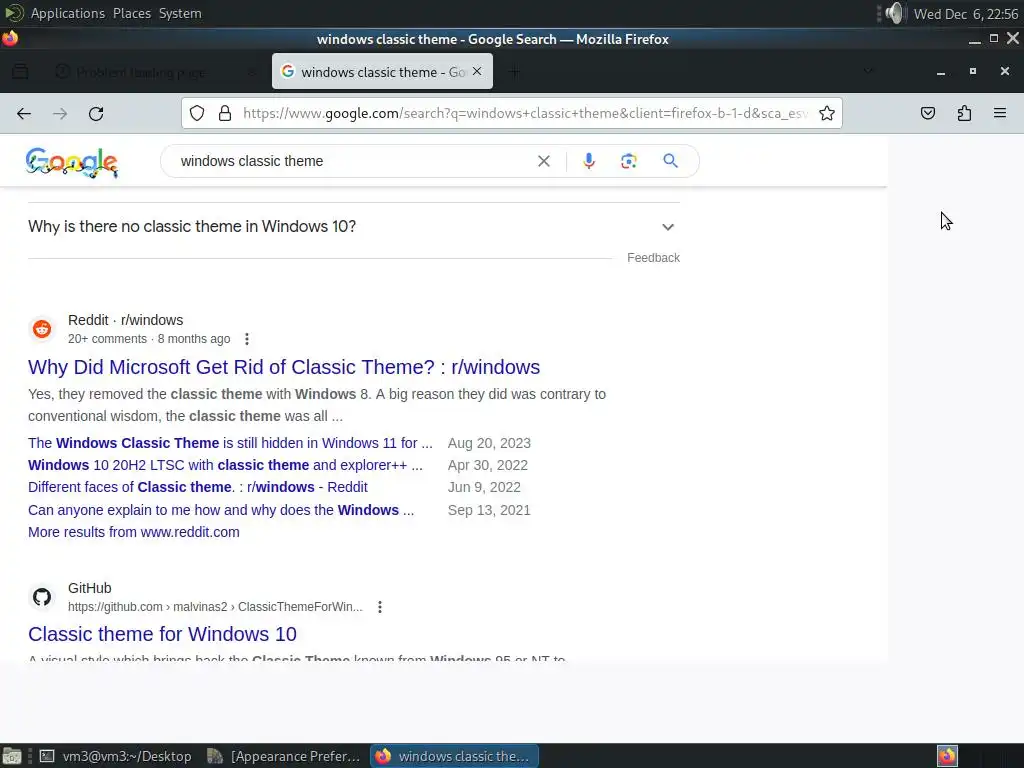Screen dimensions: 1024x768
Task: Start Google voice search microphone
Action: coord(588,161)
